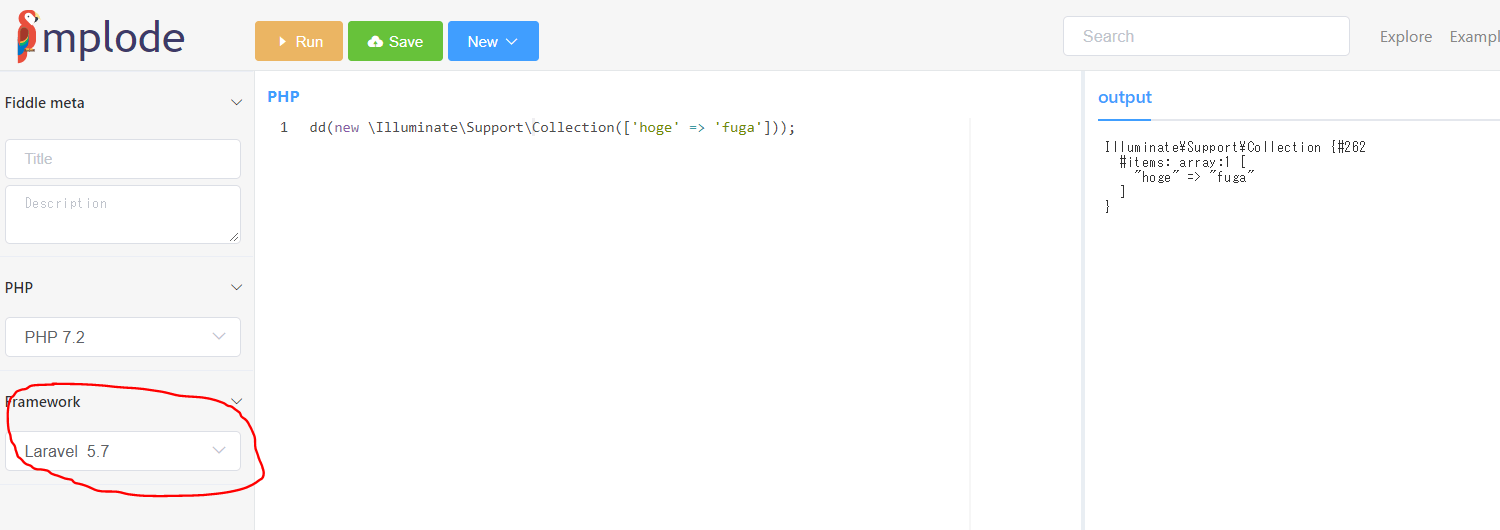Click the line number 1 gutter
1500x530 pixels.
pyautogui.click(x=284, y=128)
